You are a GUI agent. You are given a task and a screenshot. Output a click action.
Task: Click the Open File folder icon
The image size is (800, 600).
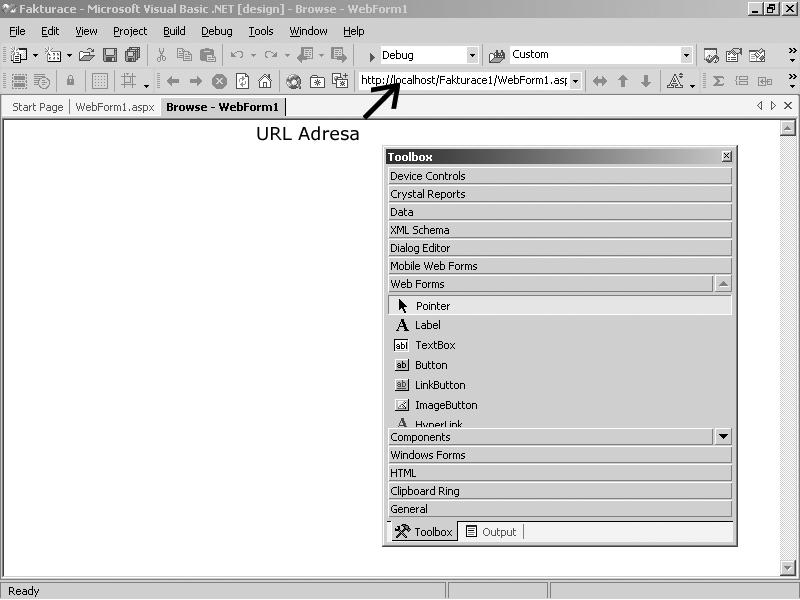87,55
